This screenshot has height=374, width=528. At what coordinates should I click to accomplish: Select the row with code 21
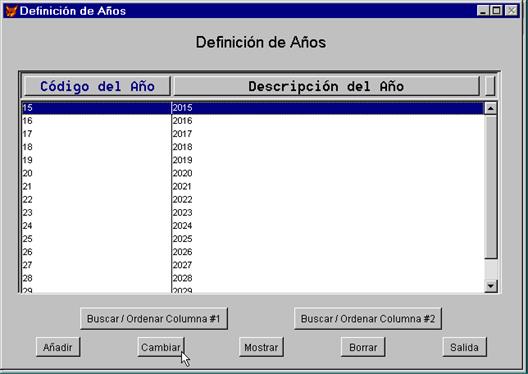(253, 186)
